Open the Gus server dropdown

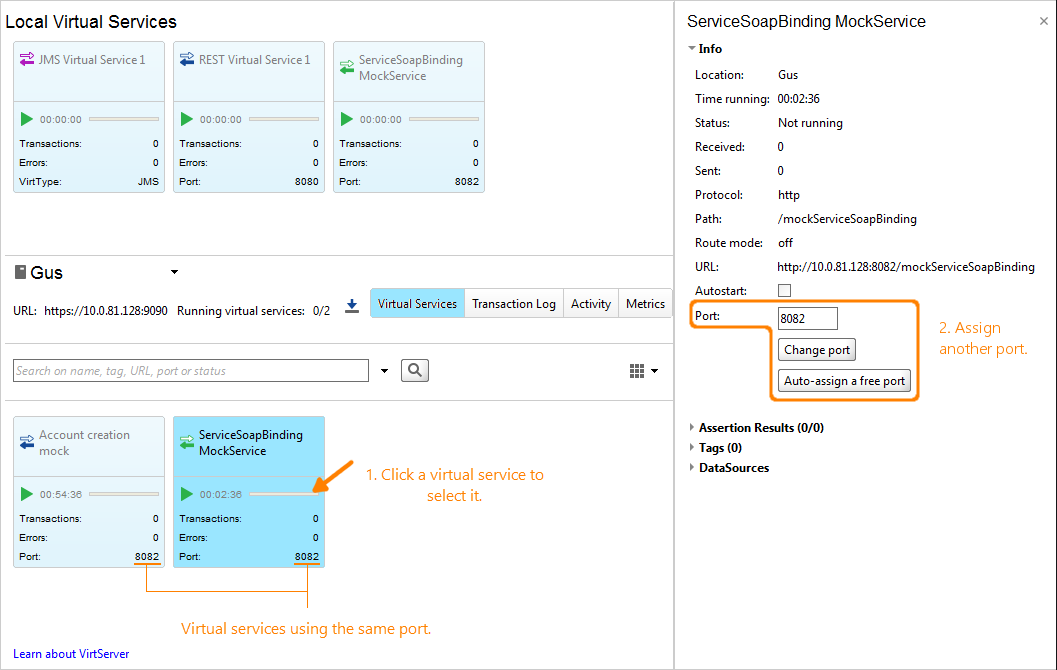pos(173,271)
